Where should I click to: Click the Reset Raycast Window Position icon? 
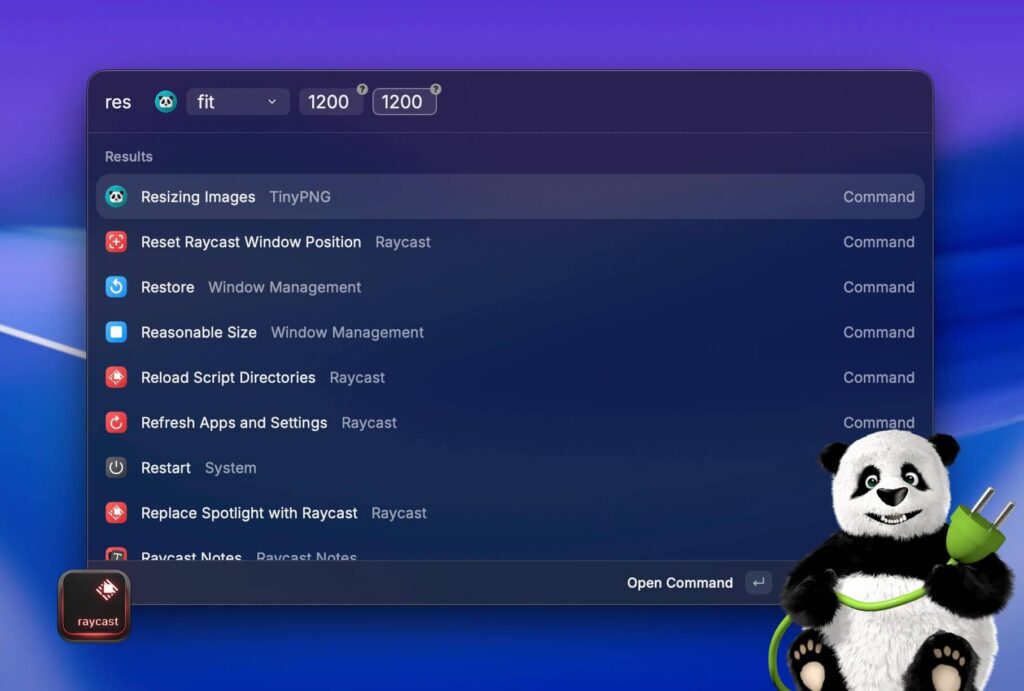click(x=116, y=242)
